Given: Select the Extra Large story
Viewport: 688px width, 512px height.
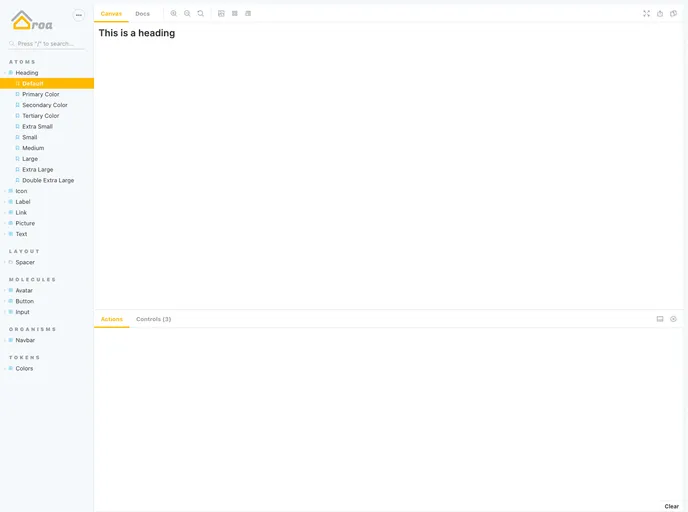Looking at the screenshot, I should [47, 169].
